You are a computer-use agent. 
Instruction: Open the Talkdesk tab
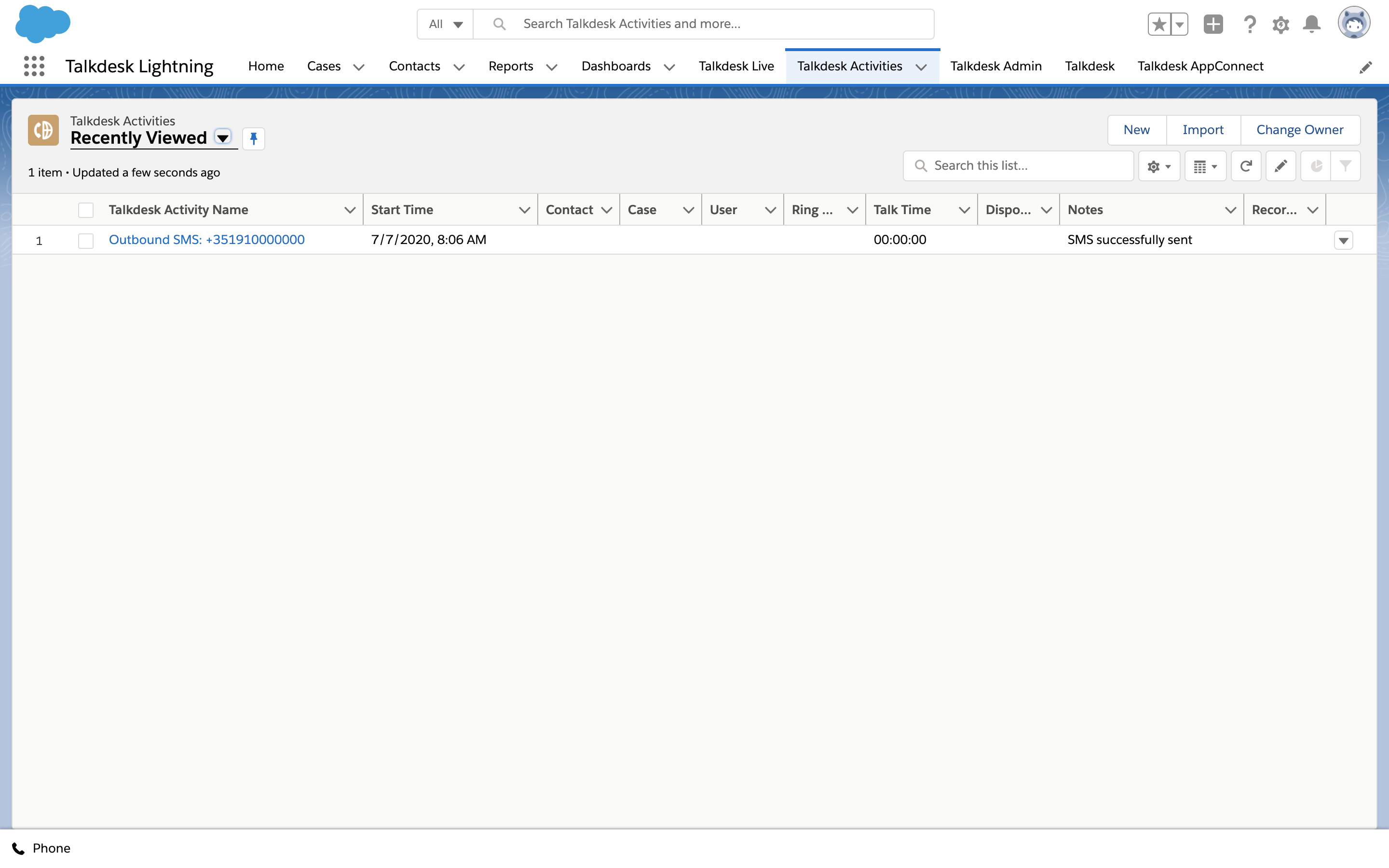pos(1089,66)
